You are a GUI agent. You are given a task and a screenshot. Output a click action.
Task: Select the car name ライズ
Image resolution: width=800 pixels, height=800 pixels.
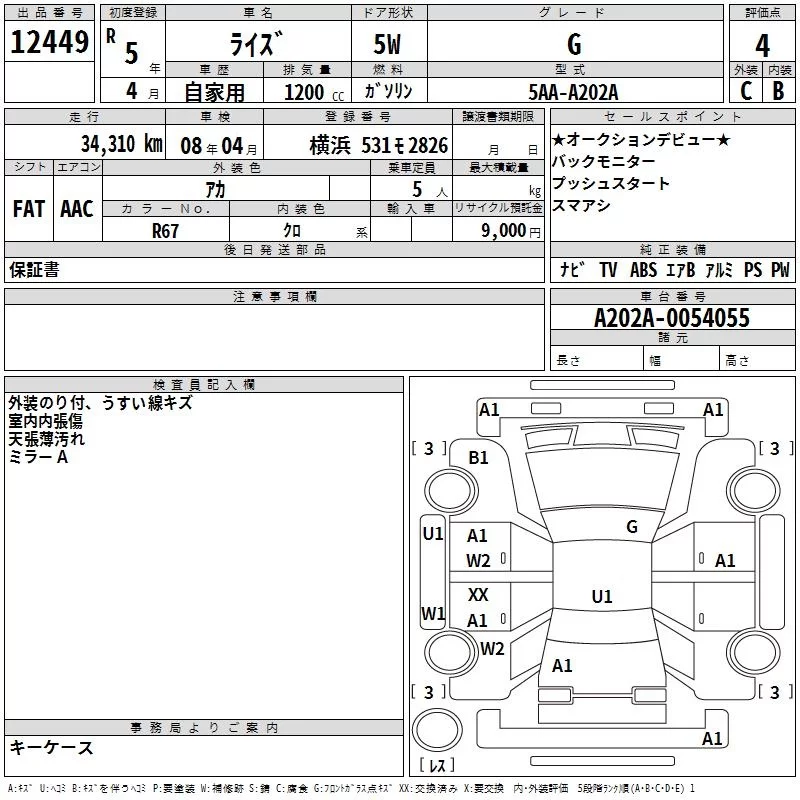click(x=256, y=44)
